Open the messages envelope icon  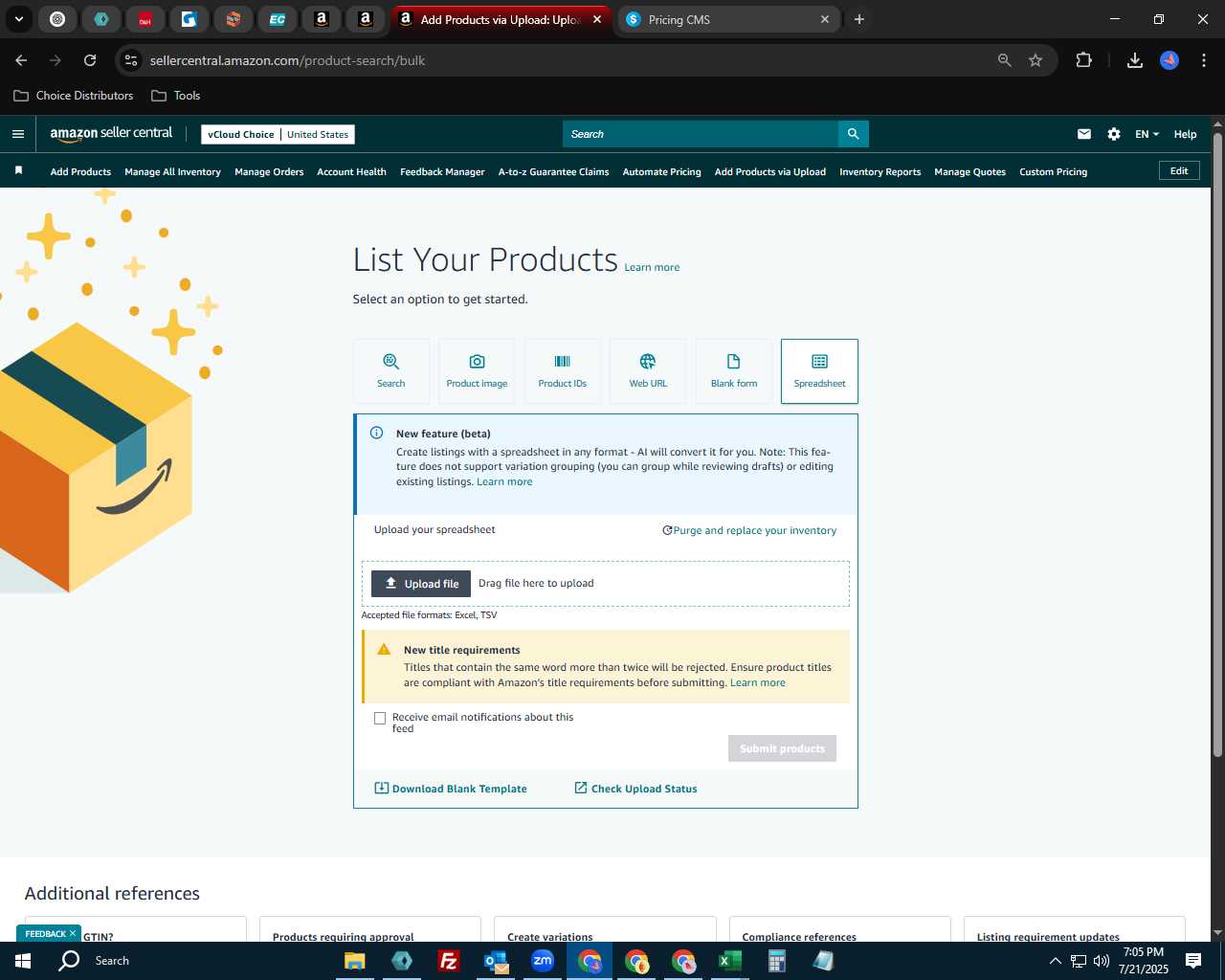tap(1083, 134)
